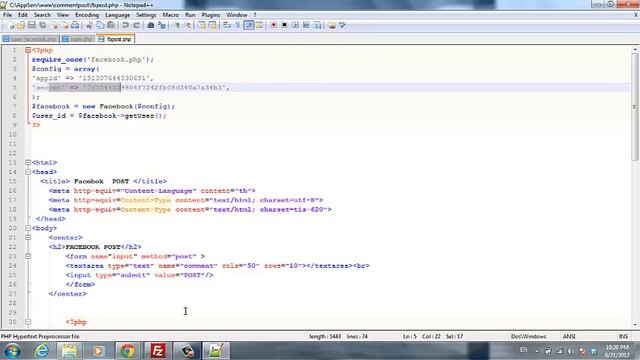
Task: Open Find with the binoculars icon
Action: coord(151,25)
